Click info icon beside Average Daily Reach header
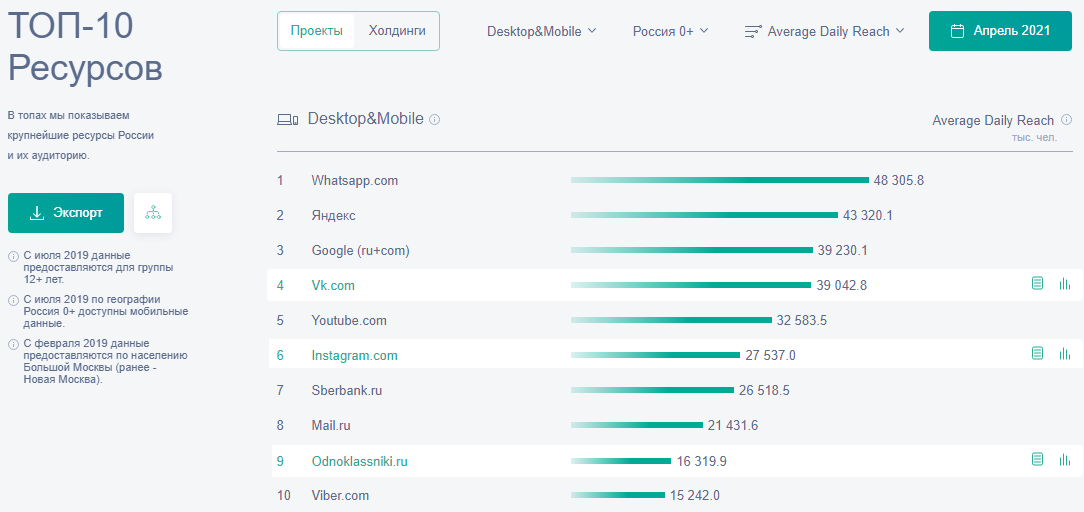Image resolution: width=1084 pixels, height=512 pixels. click(1066, 120)
